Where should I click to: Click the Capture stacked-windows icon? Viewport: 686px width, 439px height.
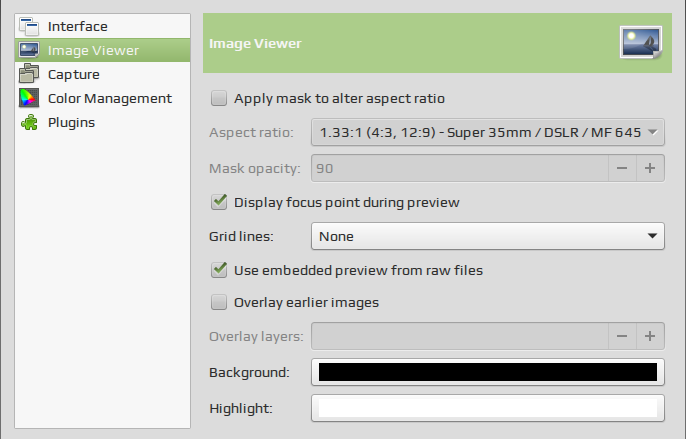(x=29, y=74)
